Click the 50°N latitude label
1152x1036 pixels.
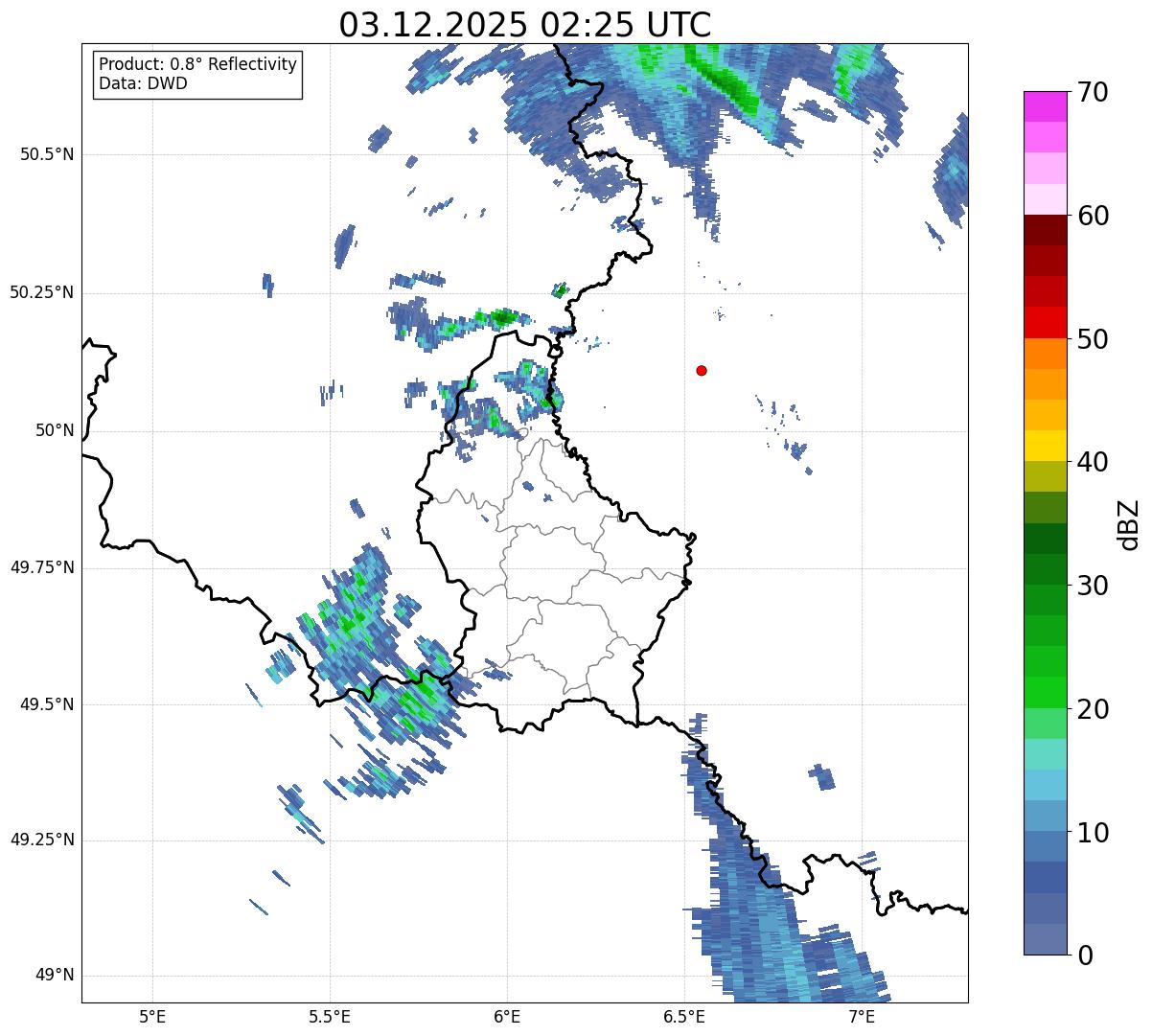tap(55, 430)
